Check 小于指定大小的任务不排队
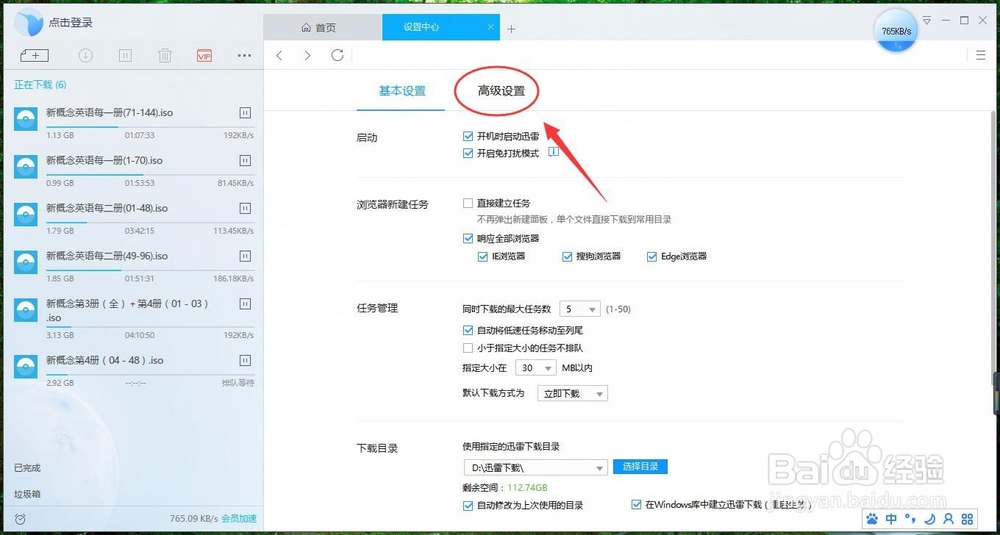Screen dimensions: 1000x535 (467, 348)
